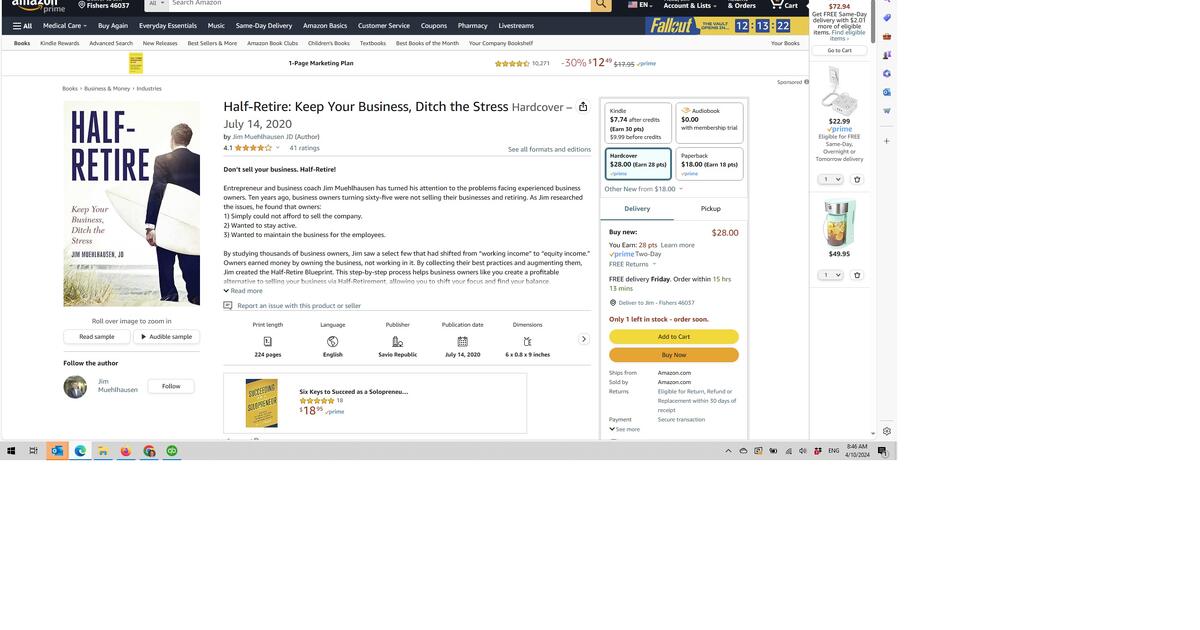Choose the Kindle $7.74 format option

coord(637,123)
